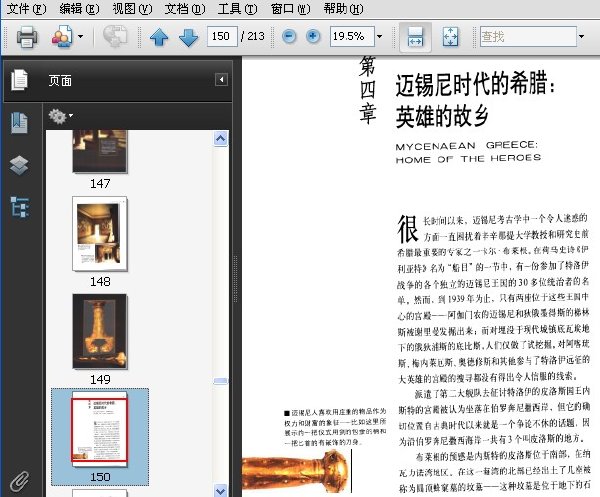Select the page 148 thumbnail
Viewport: 600px width, 497px height.
pos(99,234)
